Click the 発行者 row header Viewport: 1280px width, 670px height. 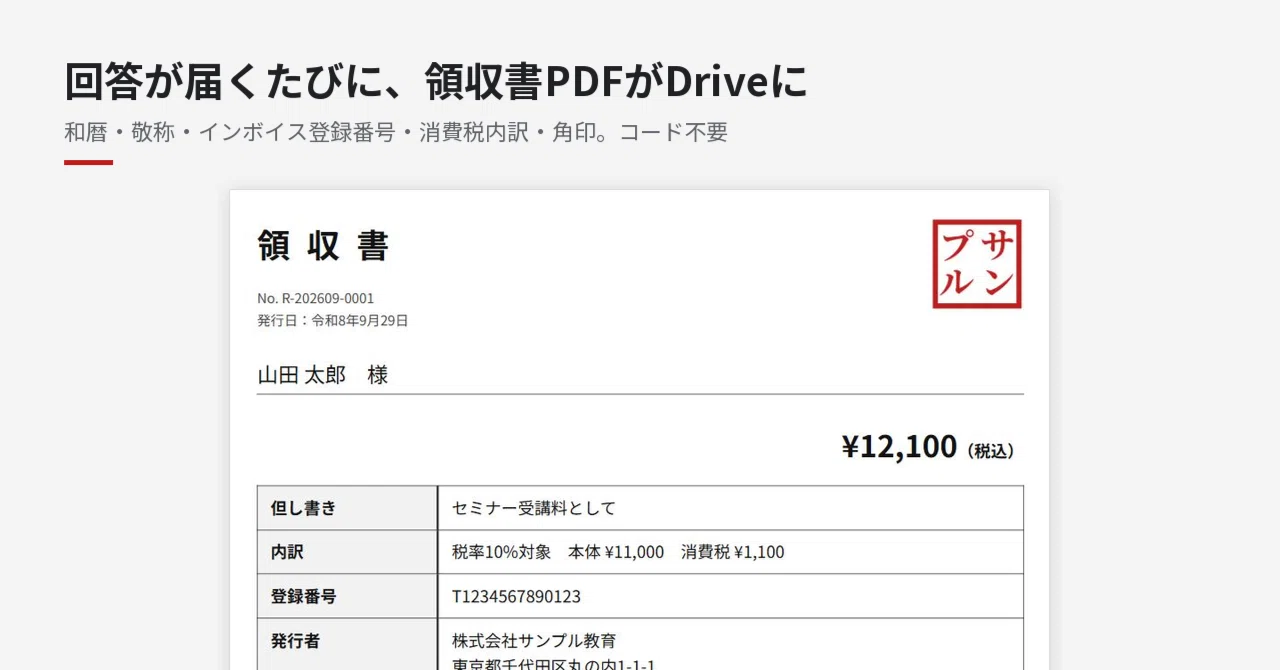(347, 644)
